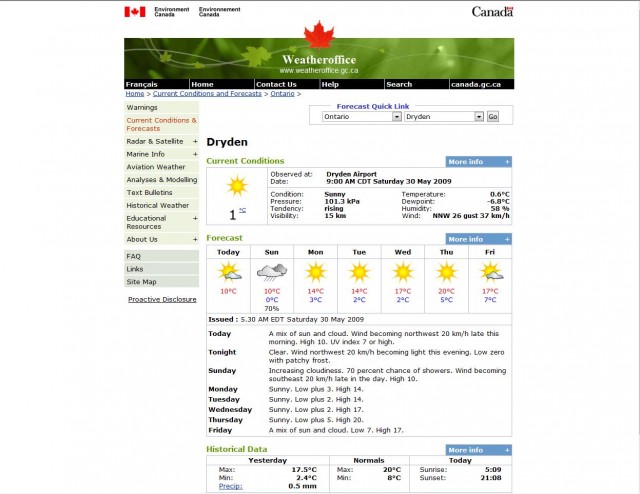Image resolution: width=640 pixels, height=494 pixels.
Task: Open Analyses & Modelling in the sidebar
Action: [x=161, y=180]
